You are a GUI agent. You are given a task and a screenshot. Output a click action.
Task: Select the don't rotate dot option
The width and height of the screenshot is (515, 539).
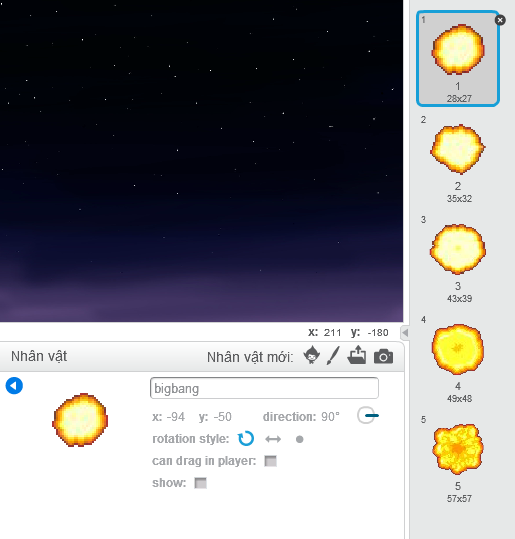[299, 439]
